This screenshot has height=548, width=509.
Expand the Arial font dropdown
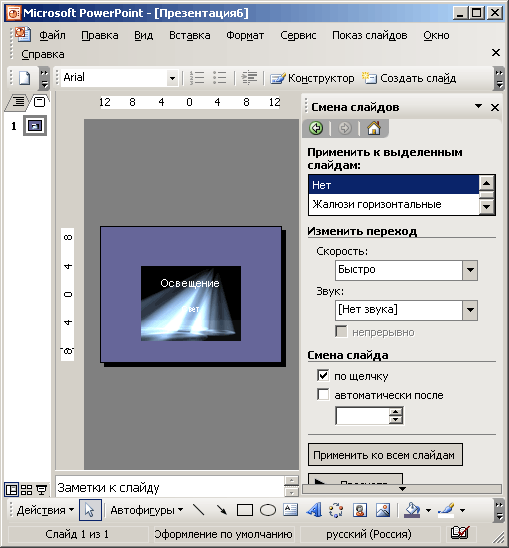point(172,78)
